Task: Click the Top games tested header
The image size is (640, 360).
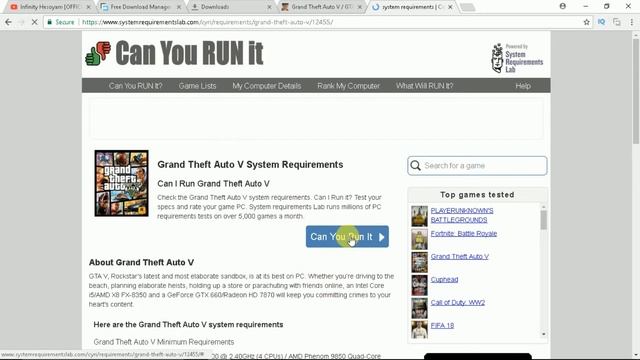Action: [x=477, y=195]
